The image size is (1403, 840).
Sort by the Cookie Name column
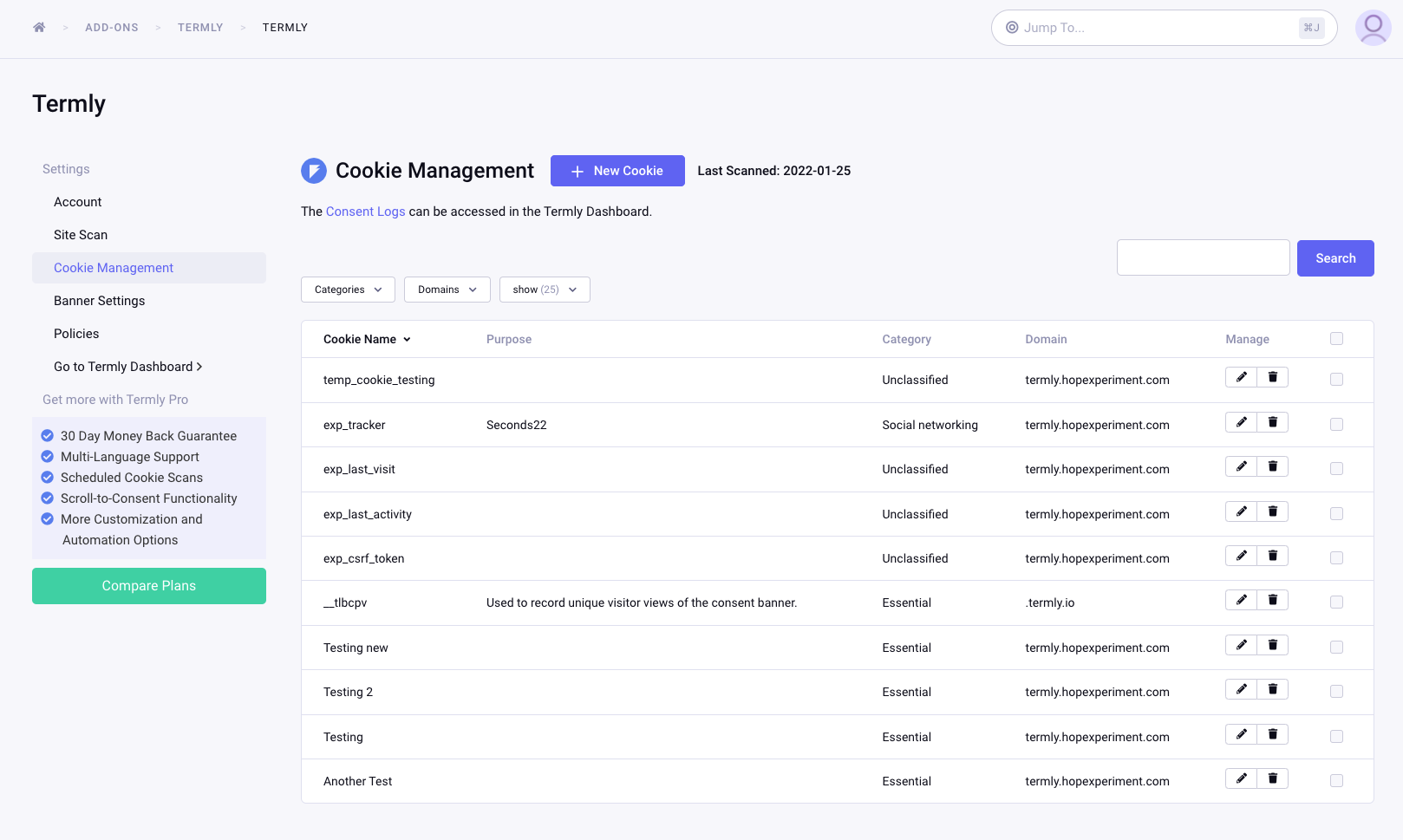[x=367, y=339]
